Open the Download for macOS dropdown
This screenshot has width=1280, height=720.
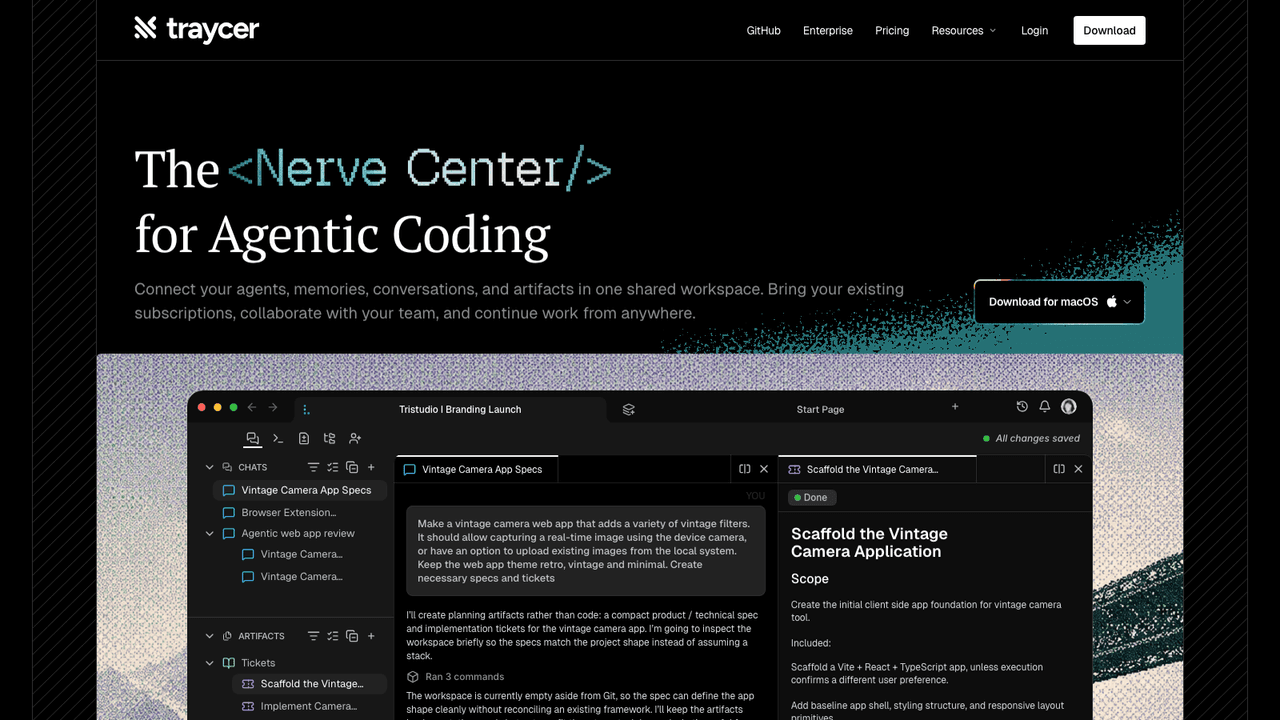pos(1060,302)
